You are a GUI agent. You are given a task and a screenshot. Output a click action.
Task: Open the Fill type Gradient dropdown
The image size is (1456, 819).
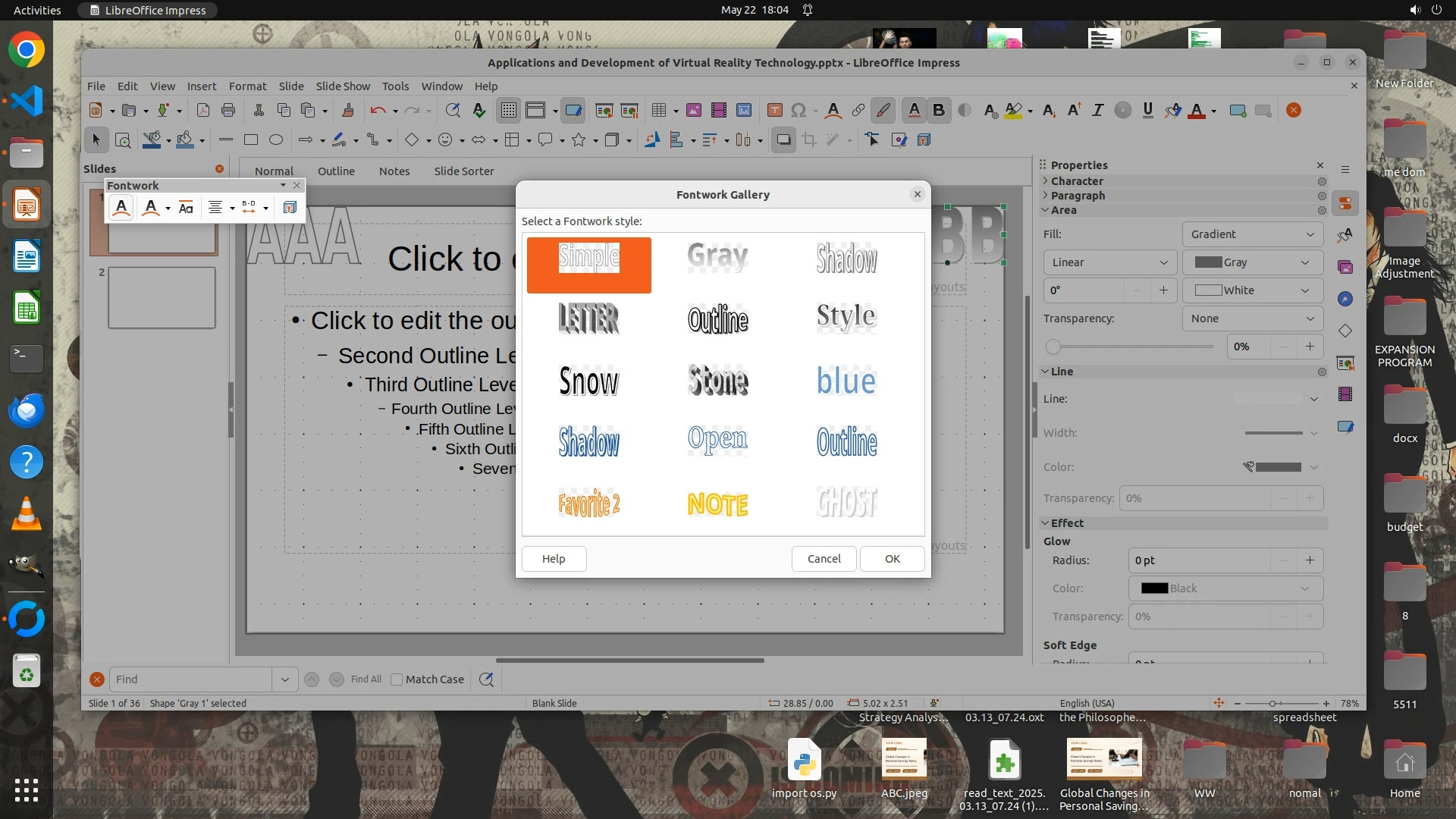[1252, 234]
